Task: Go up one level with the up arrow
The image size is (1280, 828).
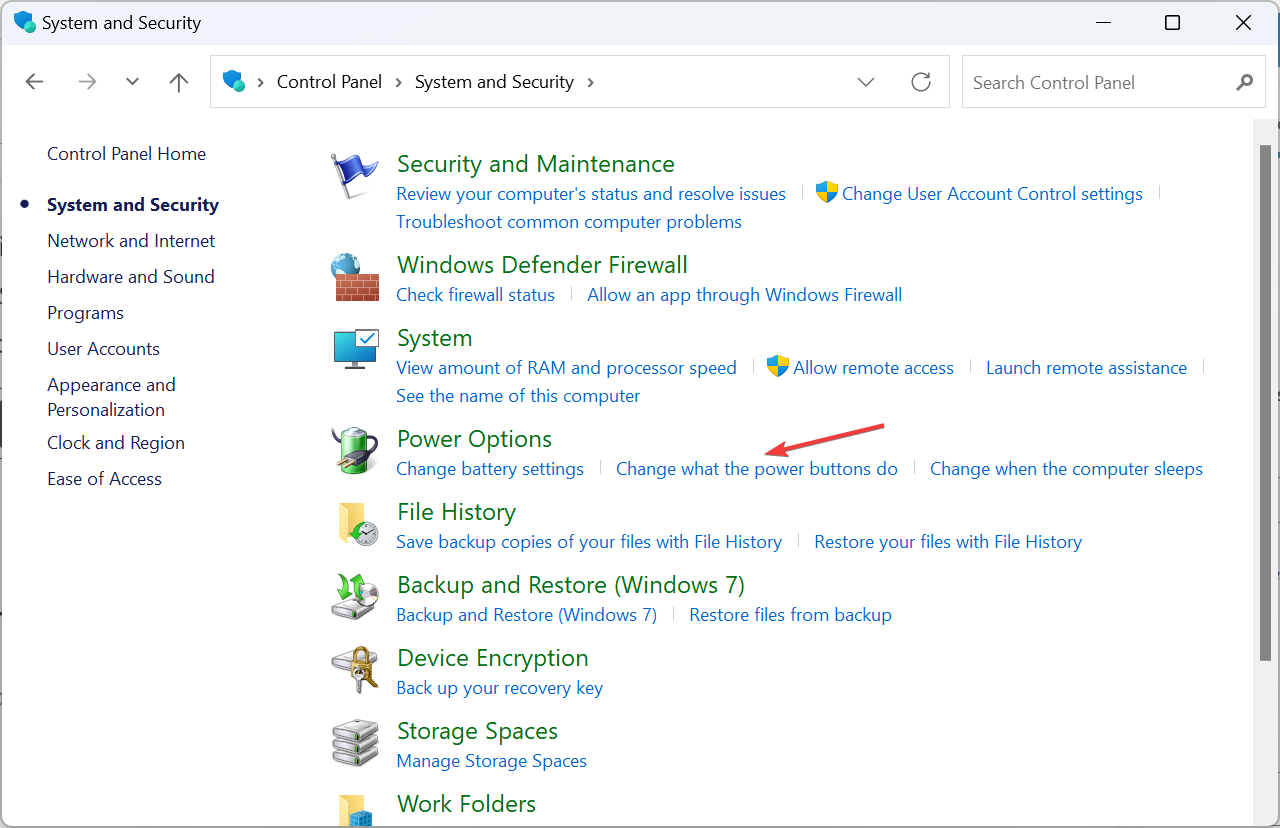Action: (x=179, y=82)
